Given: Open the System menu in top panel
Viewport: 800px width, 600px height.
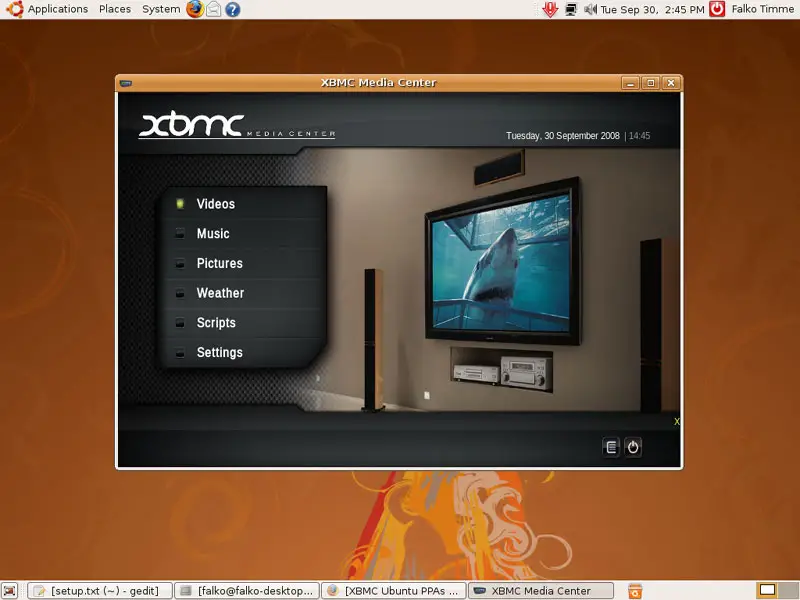Looking at the screenshot, I should point(161,9).
